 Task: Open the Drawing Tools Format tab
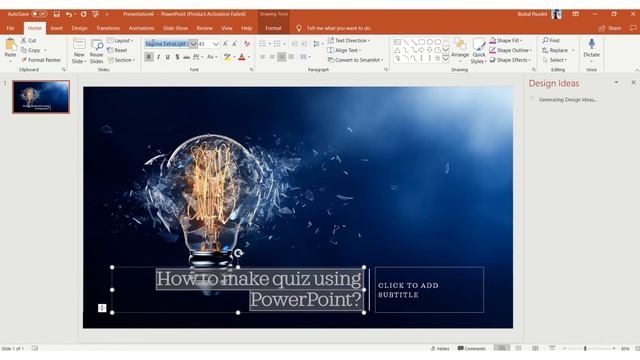coord(273,28)
